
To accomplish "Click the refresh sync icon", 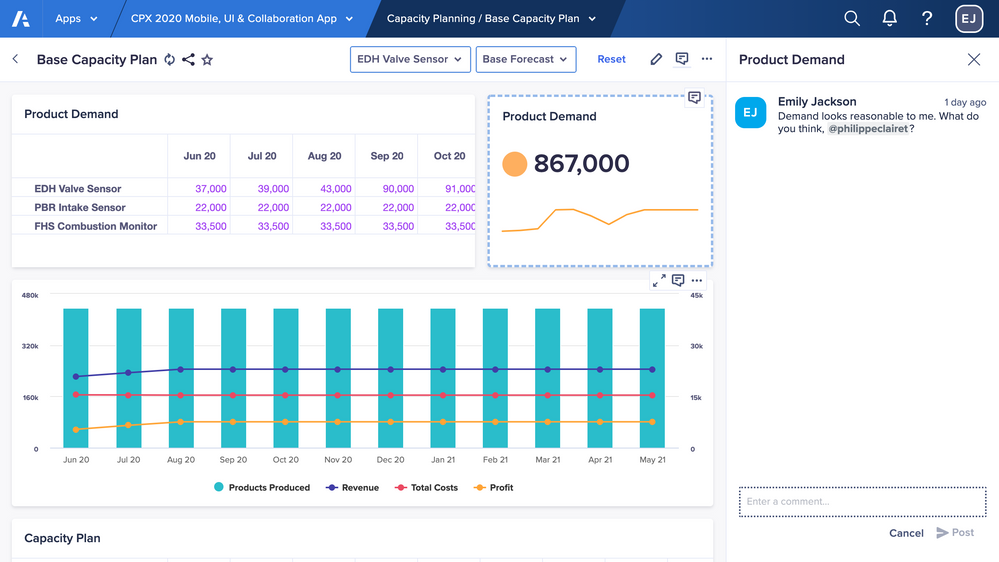I will coord(170,60).
